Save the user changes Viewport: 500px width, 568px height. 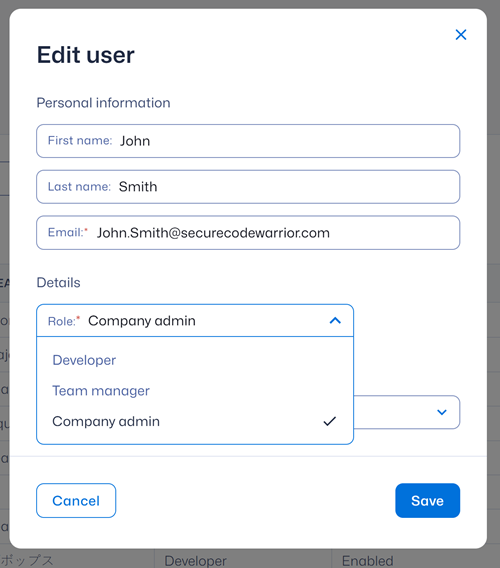tap(428, 501)
